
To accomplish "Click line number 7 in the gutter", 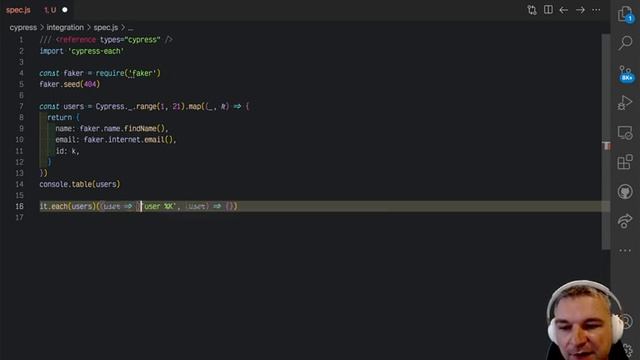I will click(21, 107).
